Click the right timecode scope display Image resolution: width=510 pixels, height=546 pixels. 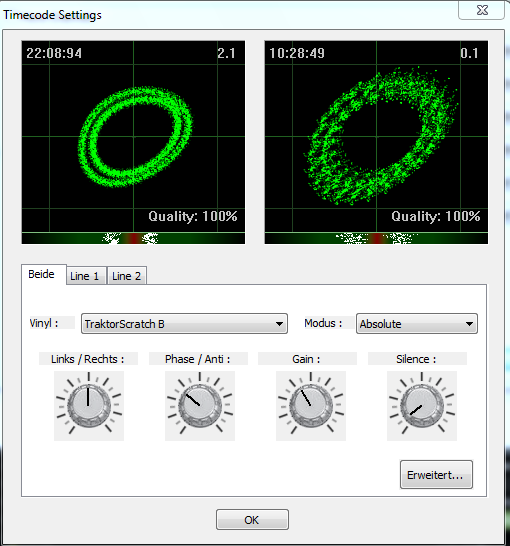click(376, 136)
